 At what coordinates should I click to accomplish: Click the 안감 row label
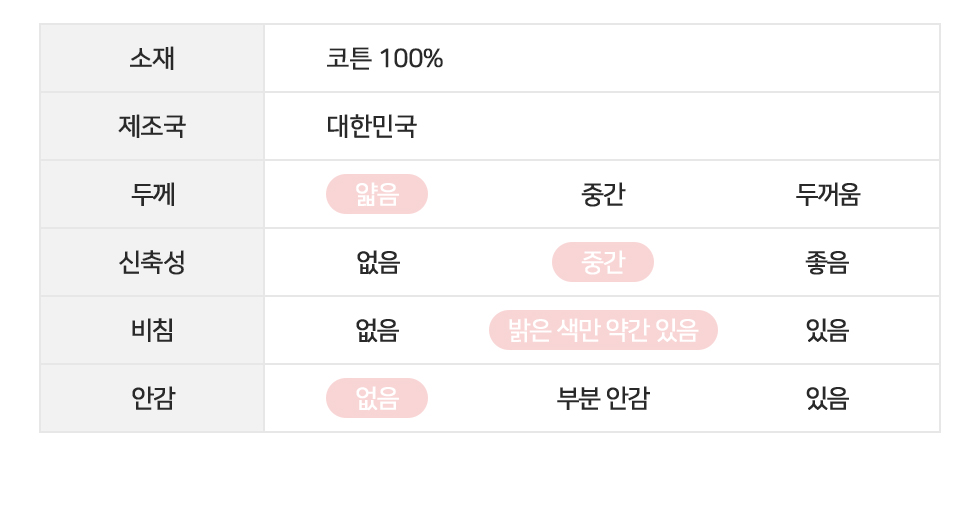click(x=152, y=398)
